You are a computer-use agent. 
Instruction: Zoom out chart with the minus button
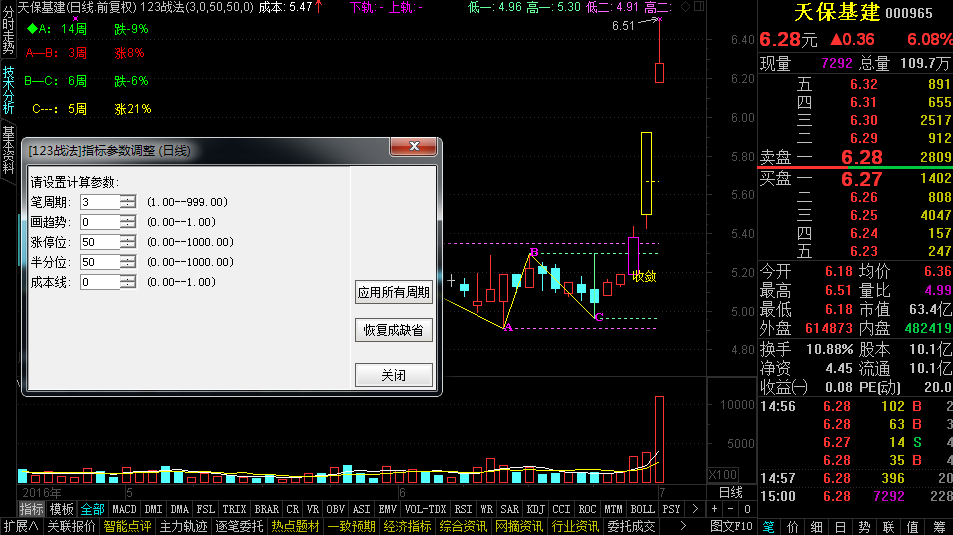pyautogui.click(x=731, y=509)
